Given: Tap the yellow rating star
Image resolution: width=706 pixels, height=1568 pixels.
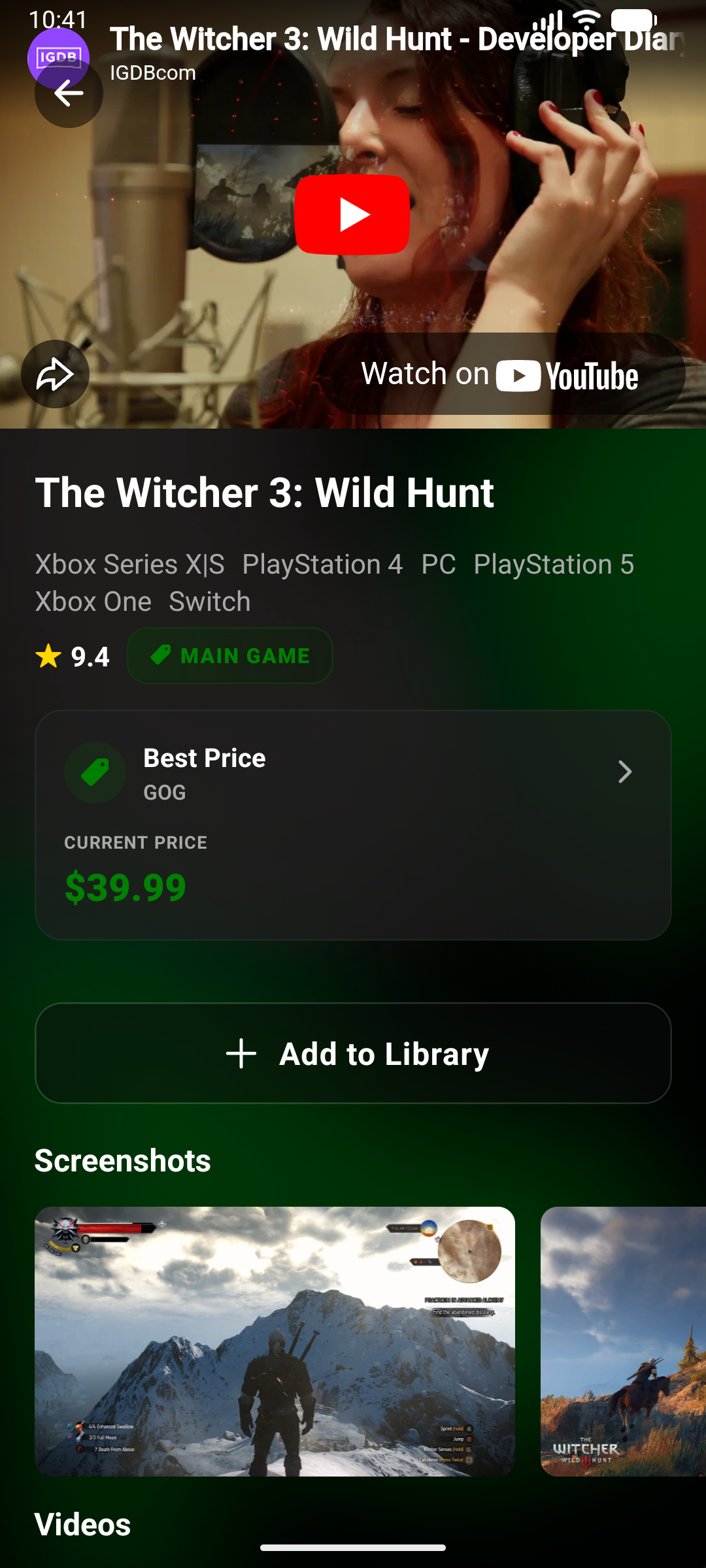Looking at the screenshot, I should click(x=48, y=657).
